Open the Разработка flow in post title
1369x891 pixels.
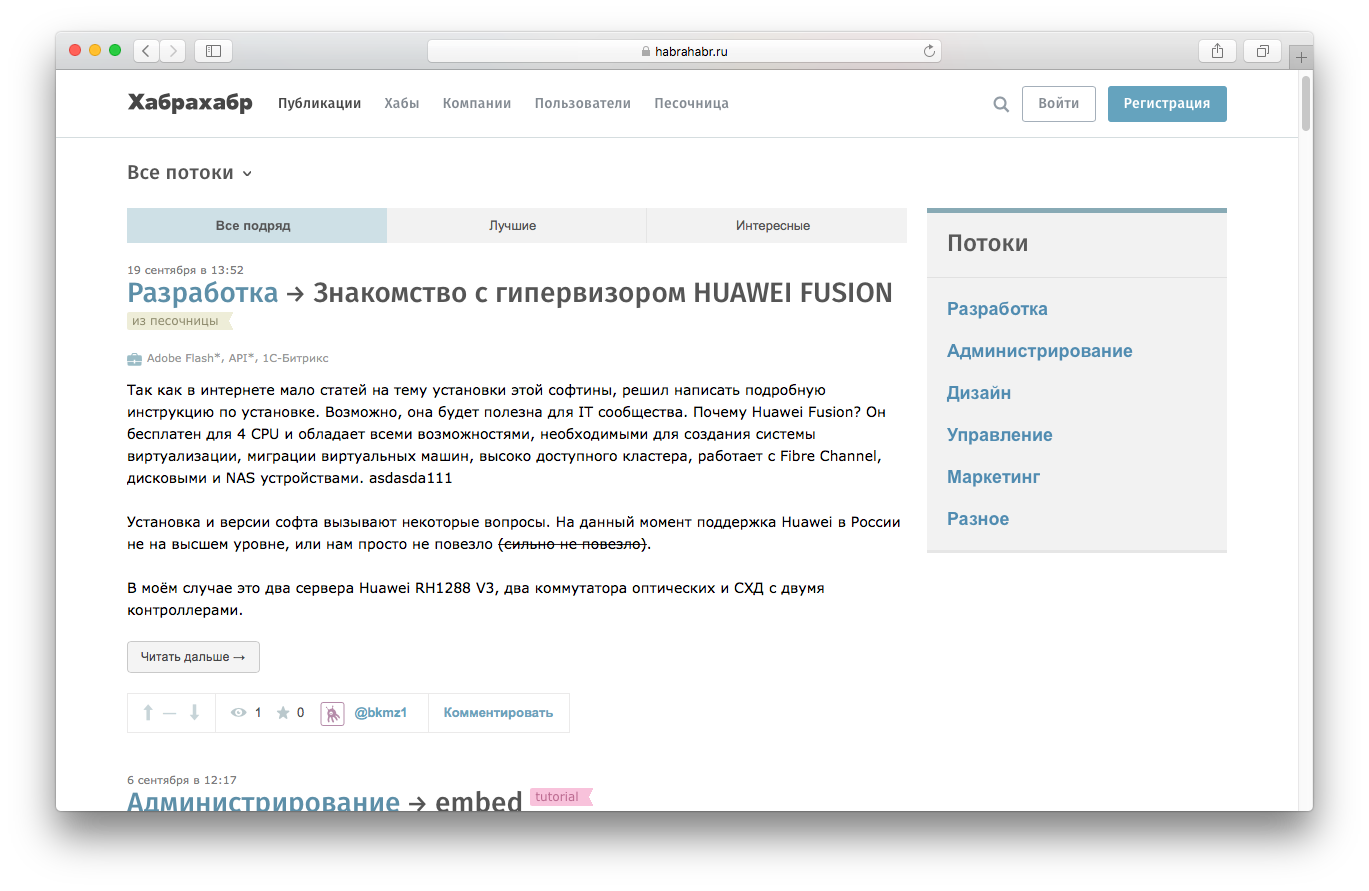pos(203,293)
